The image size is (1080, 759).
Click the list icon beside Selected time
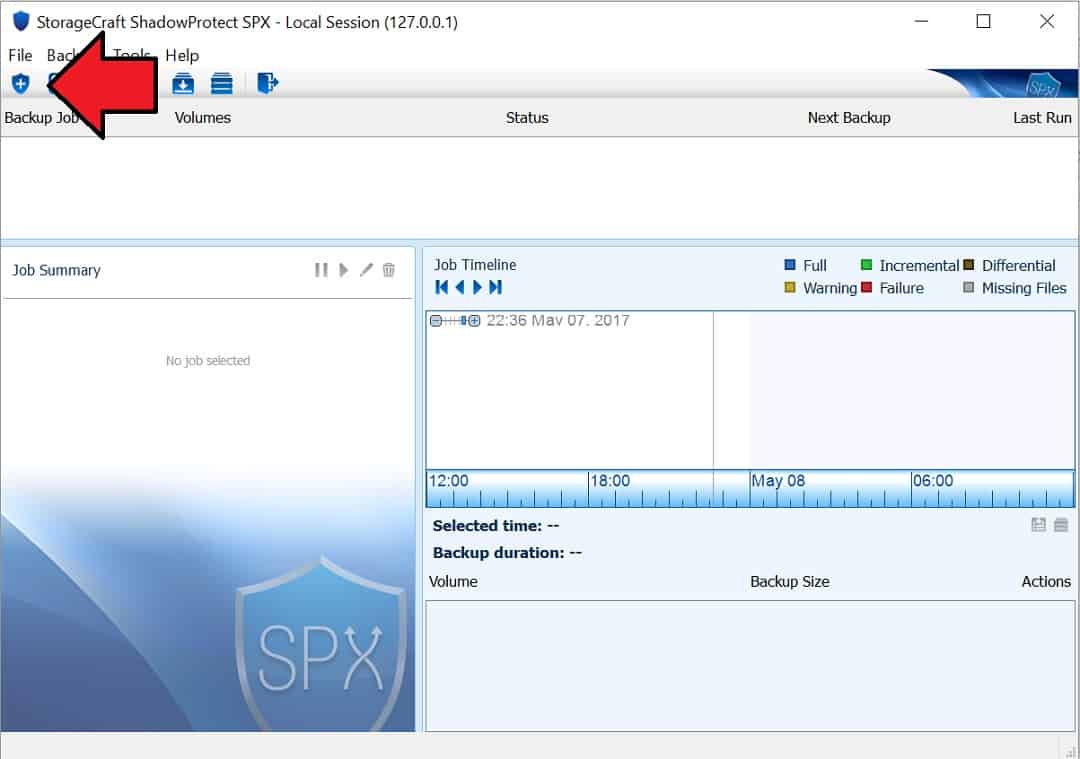(1061, 525)
